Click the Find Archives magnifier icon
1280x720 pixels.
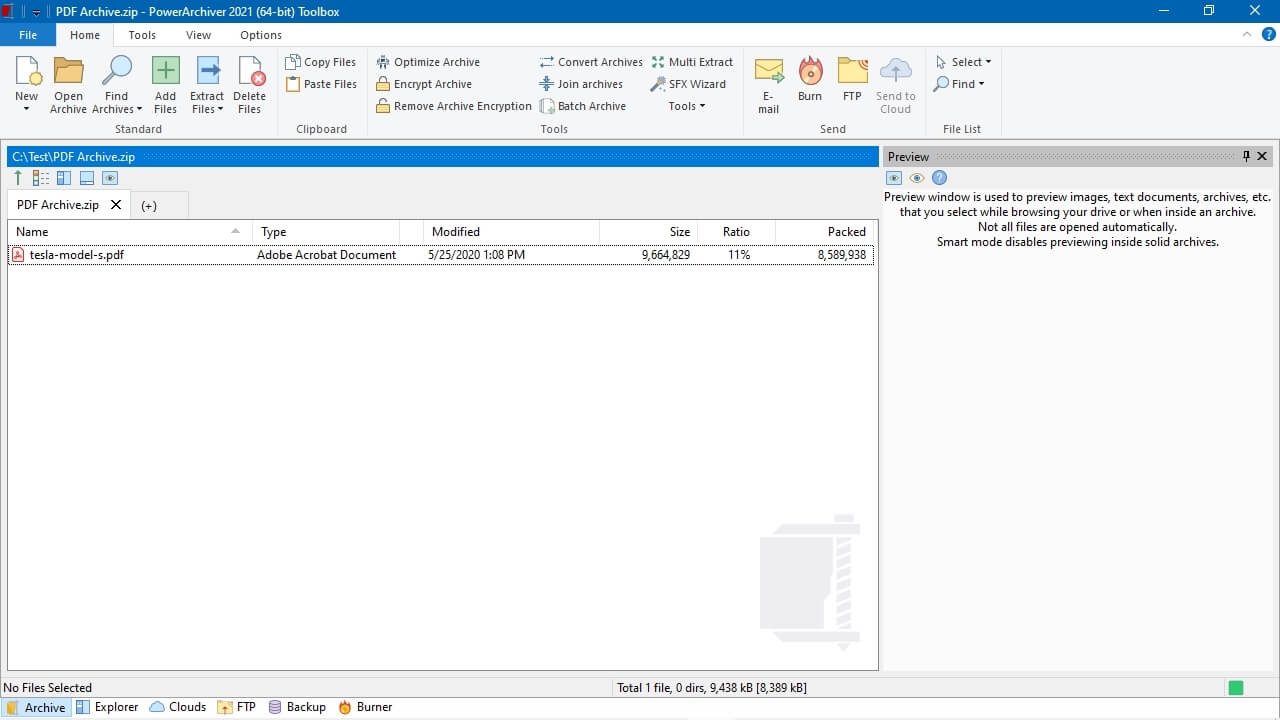pyautogui.click(x=117, y=71)
